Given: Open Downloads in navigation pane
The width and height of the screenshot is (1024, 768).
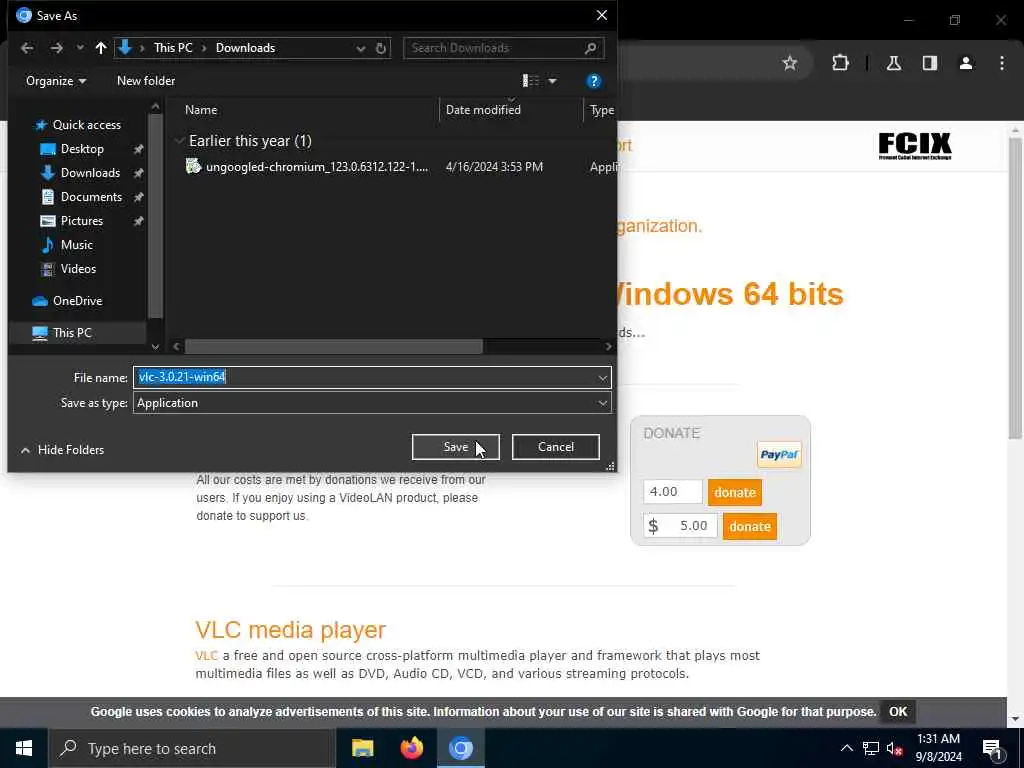Looking at the screenshot, I should pos(90,173).
